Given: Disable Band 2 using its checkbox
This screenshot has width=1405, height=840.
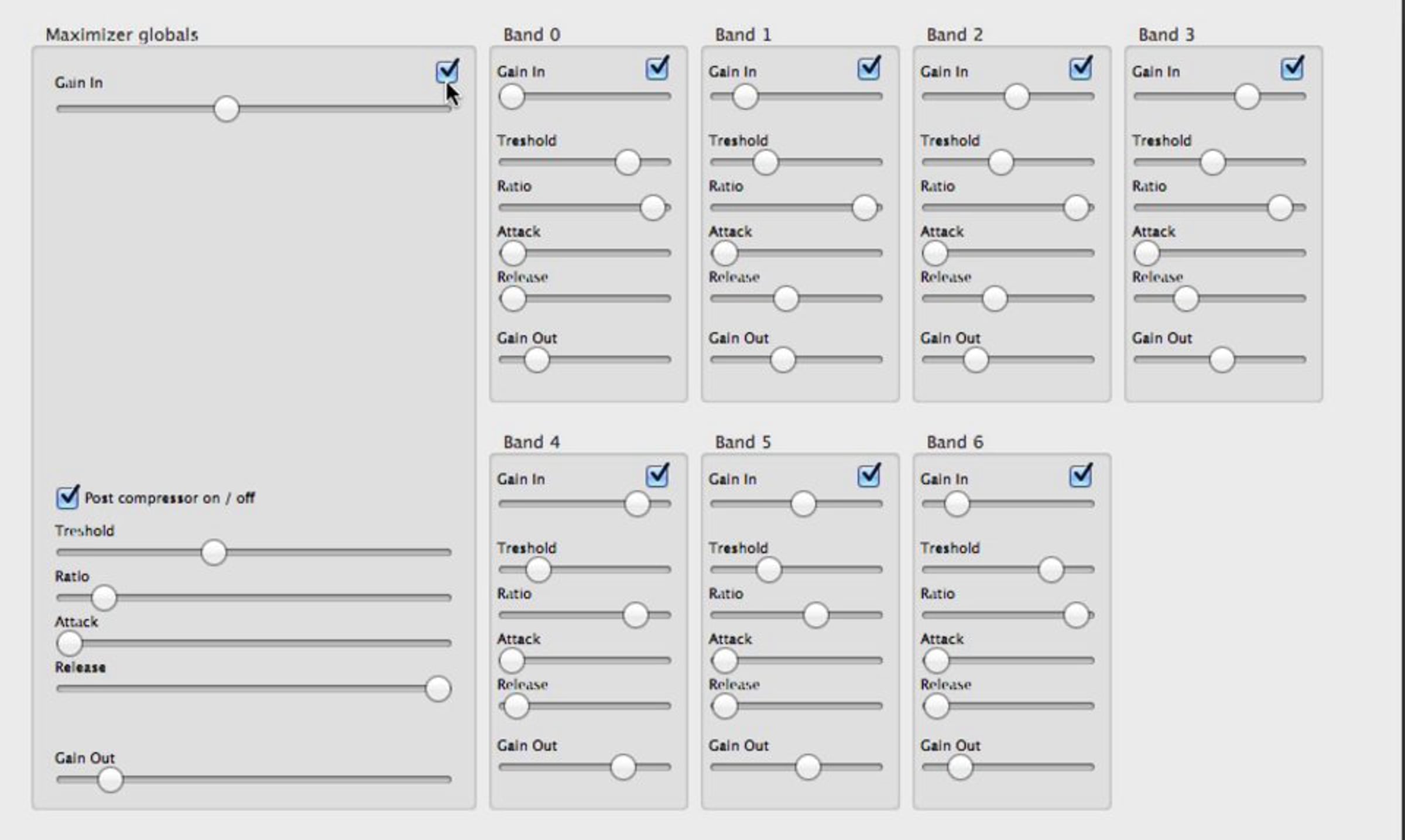Looking at the screenshot, I should pos(1080,69).
